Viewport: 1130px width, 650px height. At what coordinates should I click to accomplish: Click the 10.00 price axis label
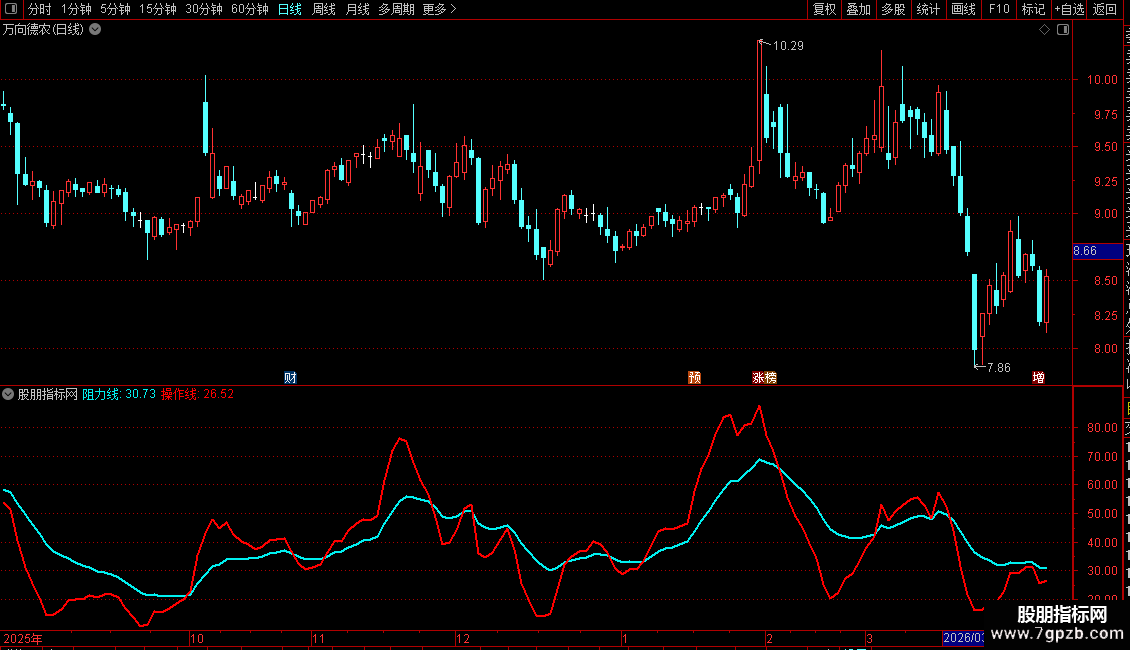(x=1102, y=80)
